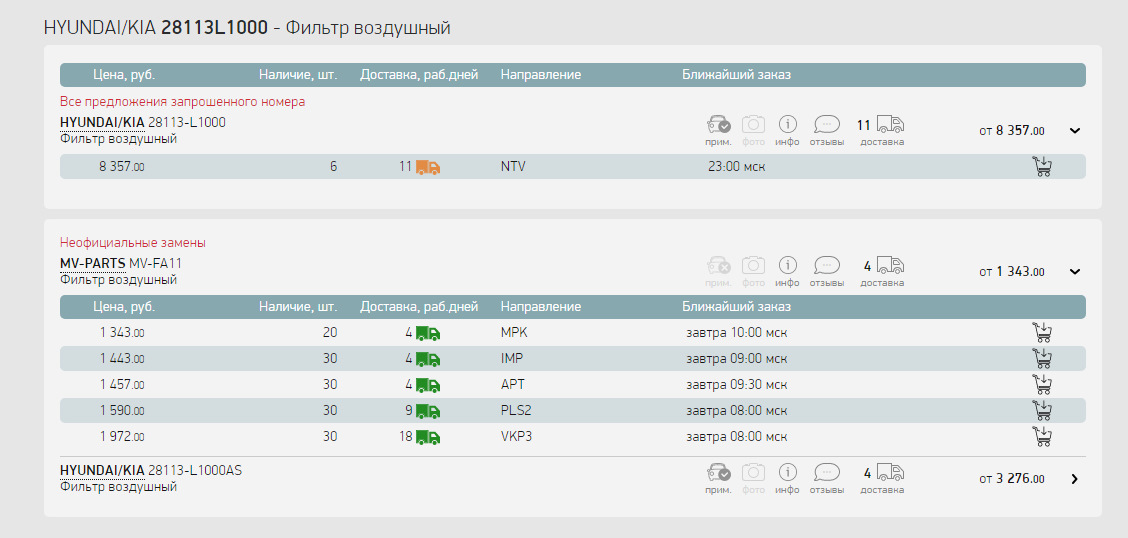Open HYUNDAI/KIA brand link for 28113-L1000
Image resolution: width=1128 pixels, height=538 pixels.
tap(102, 122)
